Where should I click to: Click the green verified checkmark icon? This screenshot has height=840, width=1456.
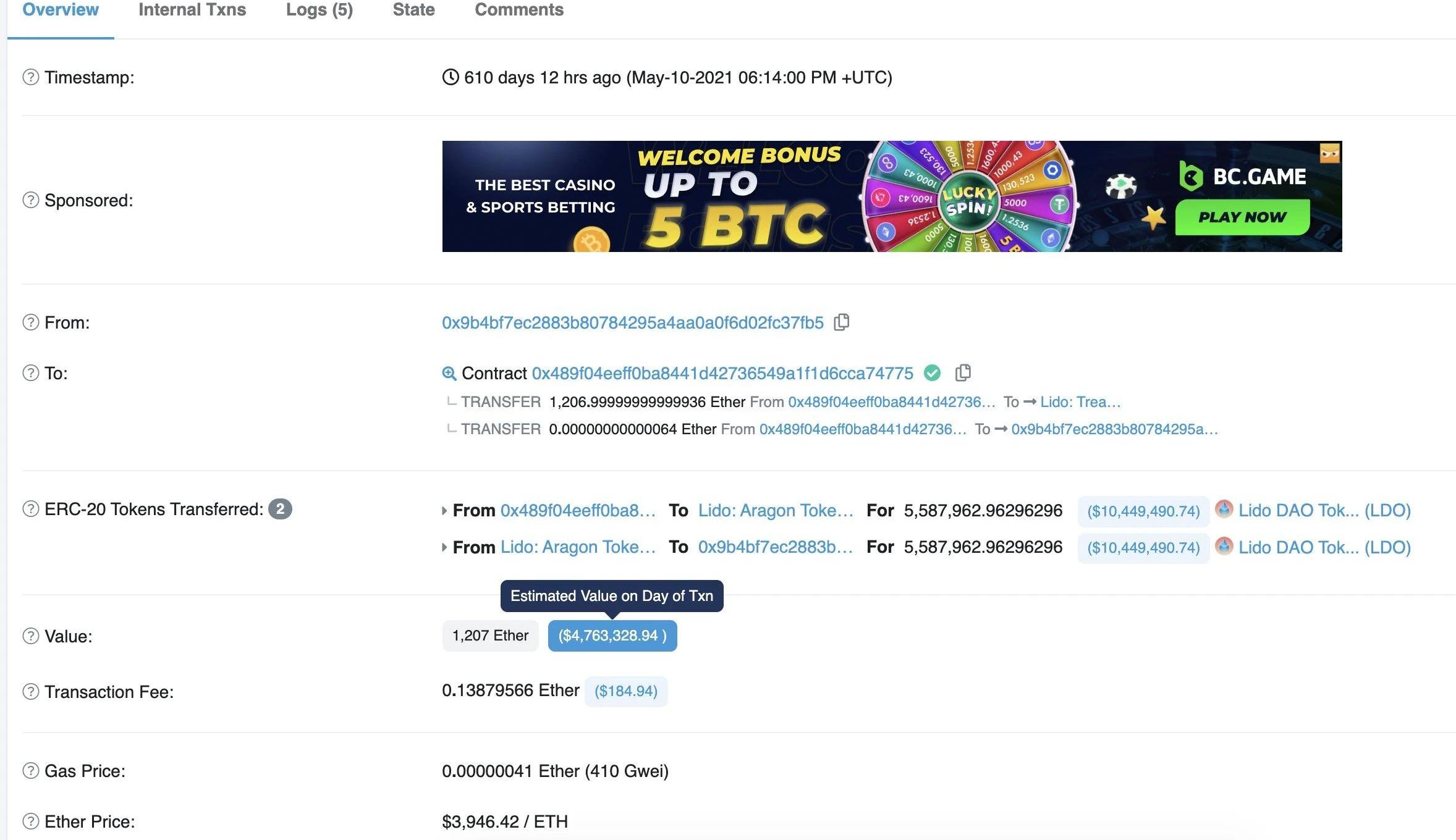(x=932, y=373)
